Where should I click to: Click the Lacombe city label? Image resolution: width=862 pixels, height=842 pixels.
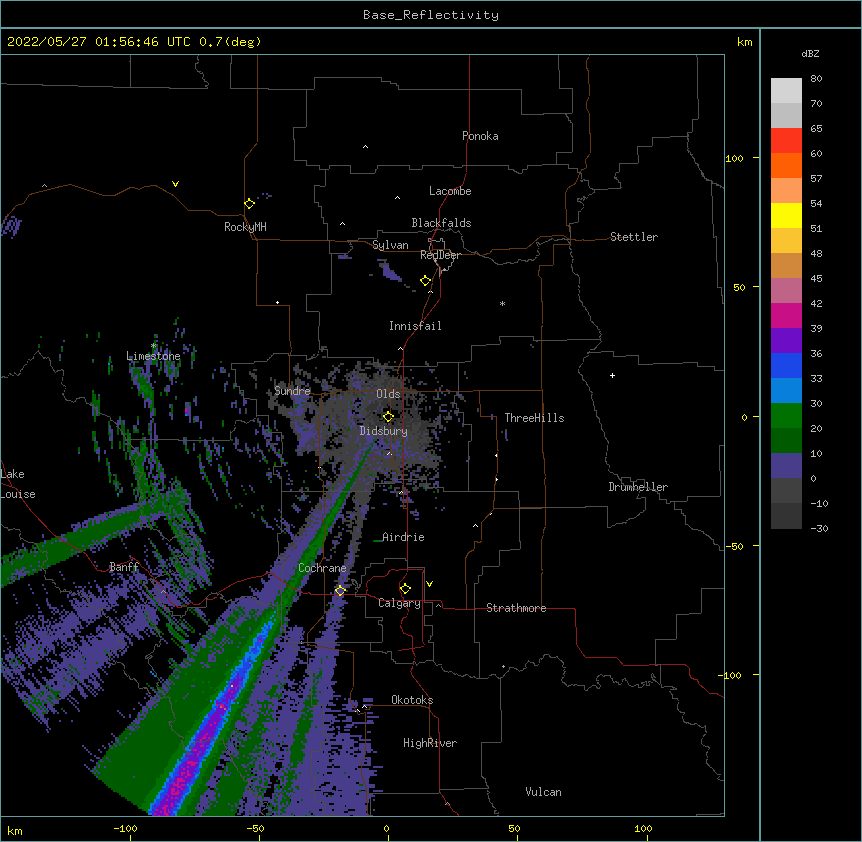pos(450,191)
